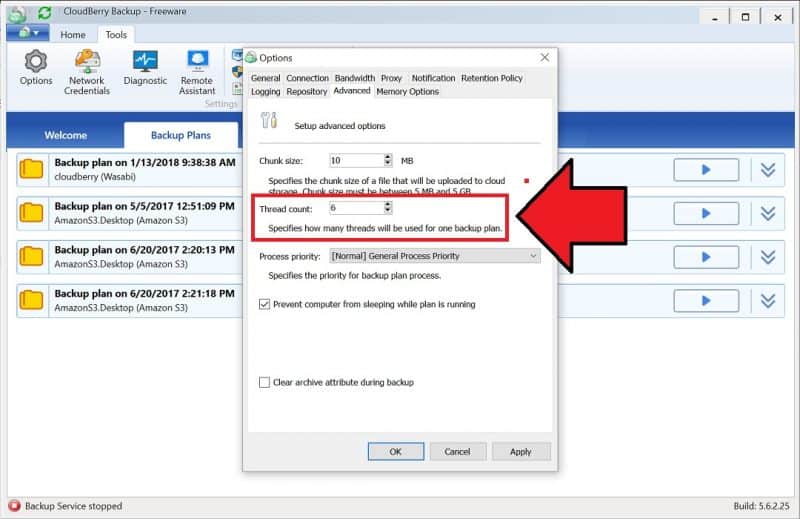Launch the Diagnostic tool

click(145, 67)
